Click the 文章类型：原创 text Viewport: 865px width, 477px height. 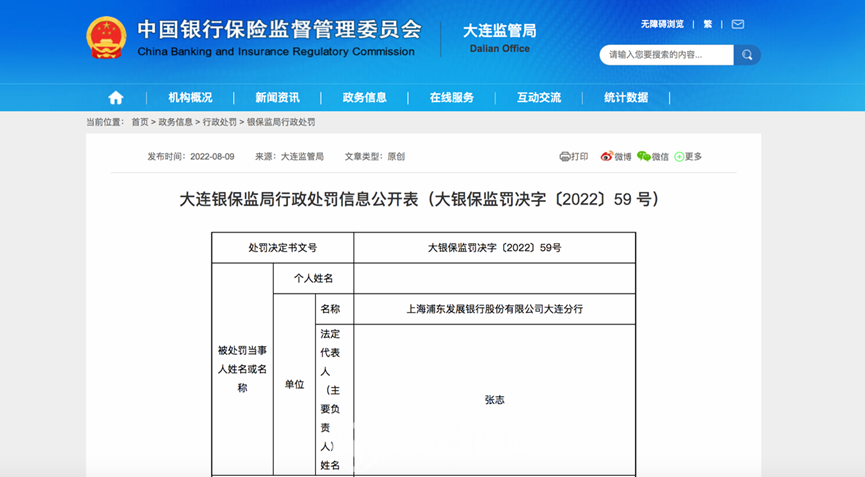tap(375, 157)
